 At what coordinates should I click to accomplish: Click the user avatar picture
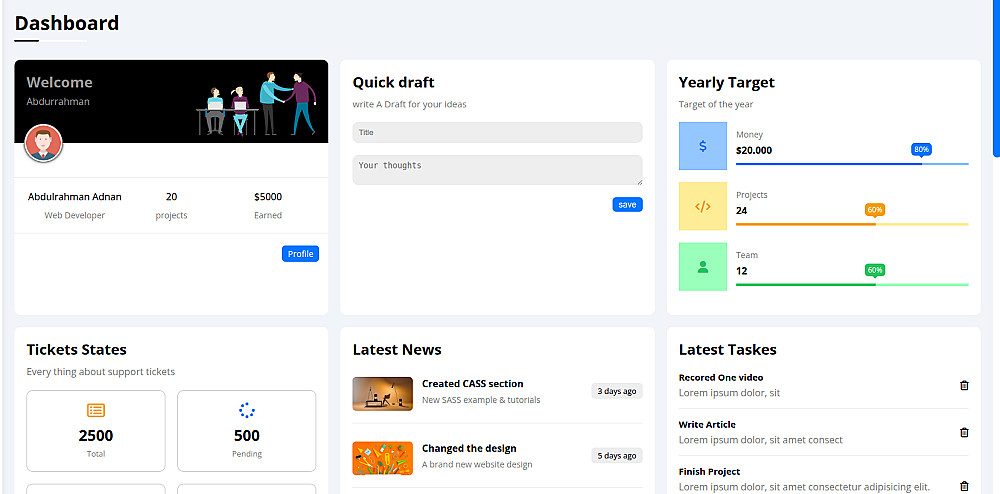pyautogui.click(x=43, y=143)
